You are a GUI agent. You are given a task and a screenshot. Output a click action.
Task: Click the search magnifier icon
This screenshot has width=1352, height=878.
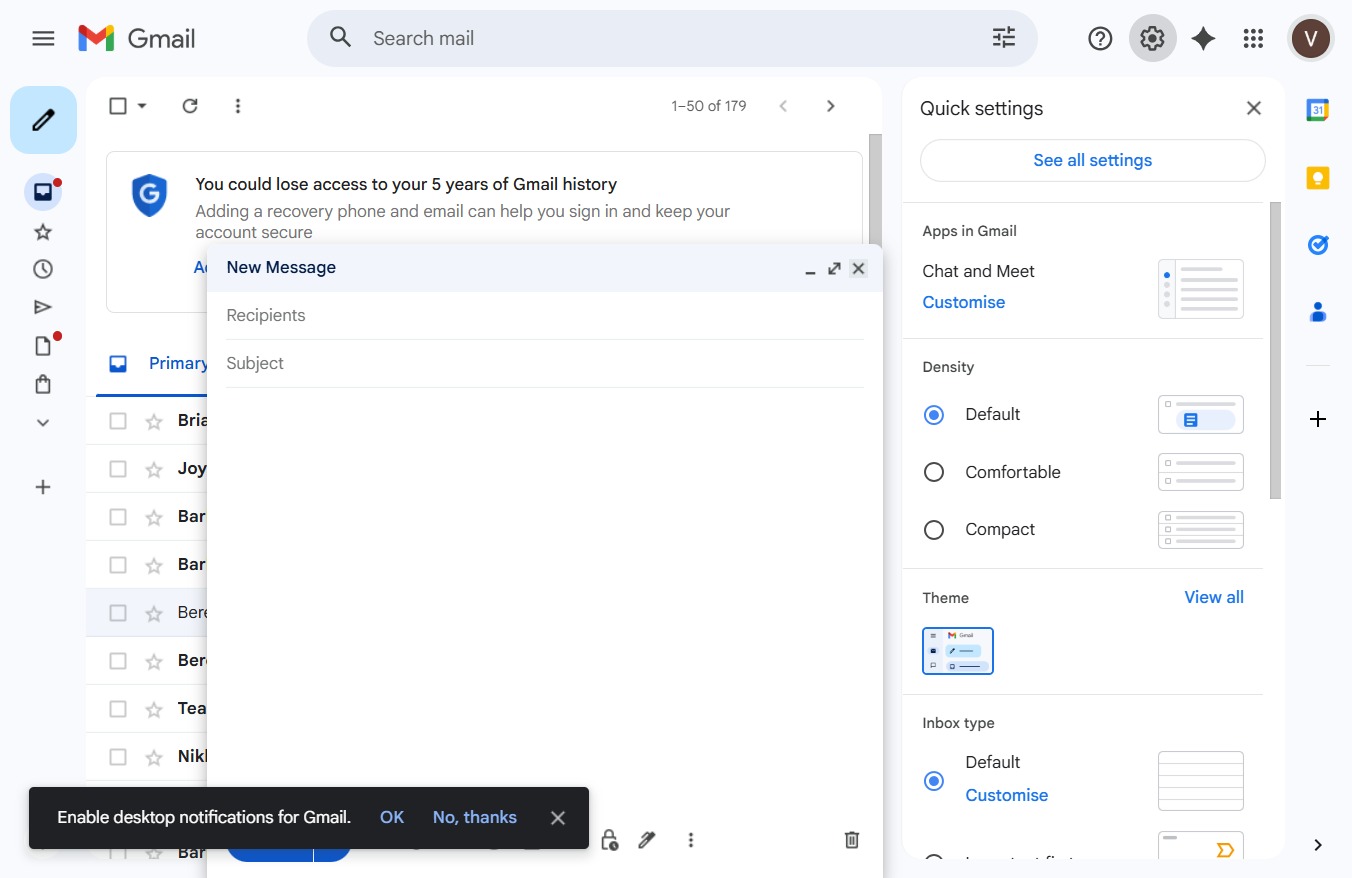click(x=341, y=38)
